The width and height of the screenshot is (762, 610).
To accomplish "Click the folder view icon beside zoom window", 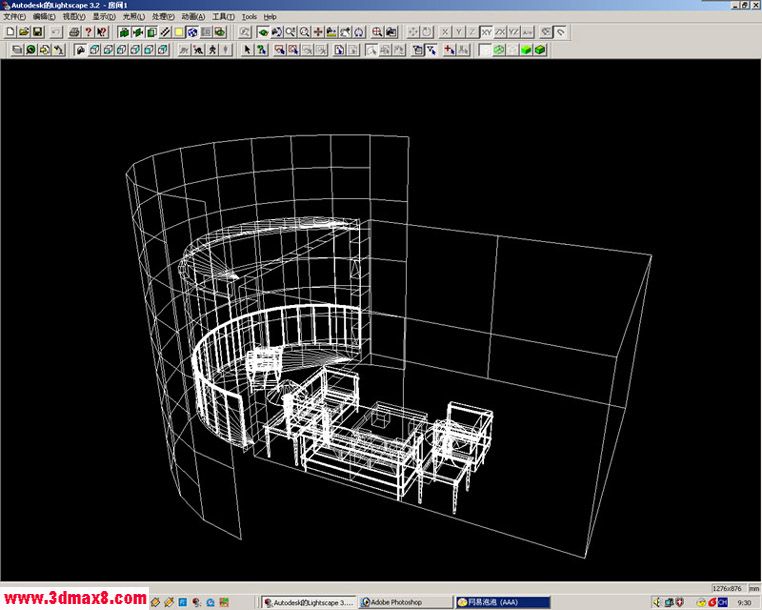I will [391, 32].
